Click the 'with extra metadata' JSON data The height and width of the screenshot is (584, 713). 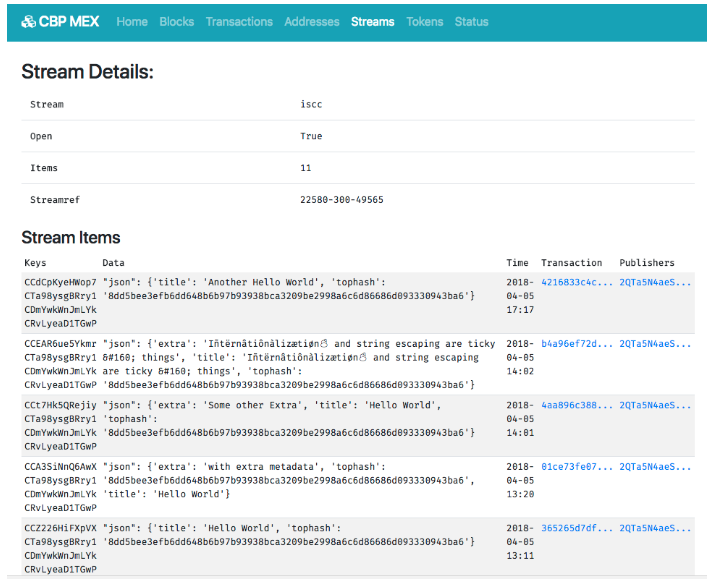[x=289, y=480]
